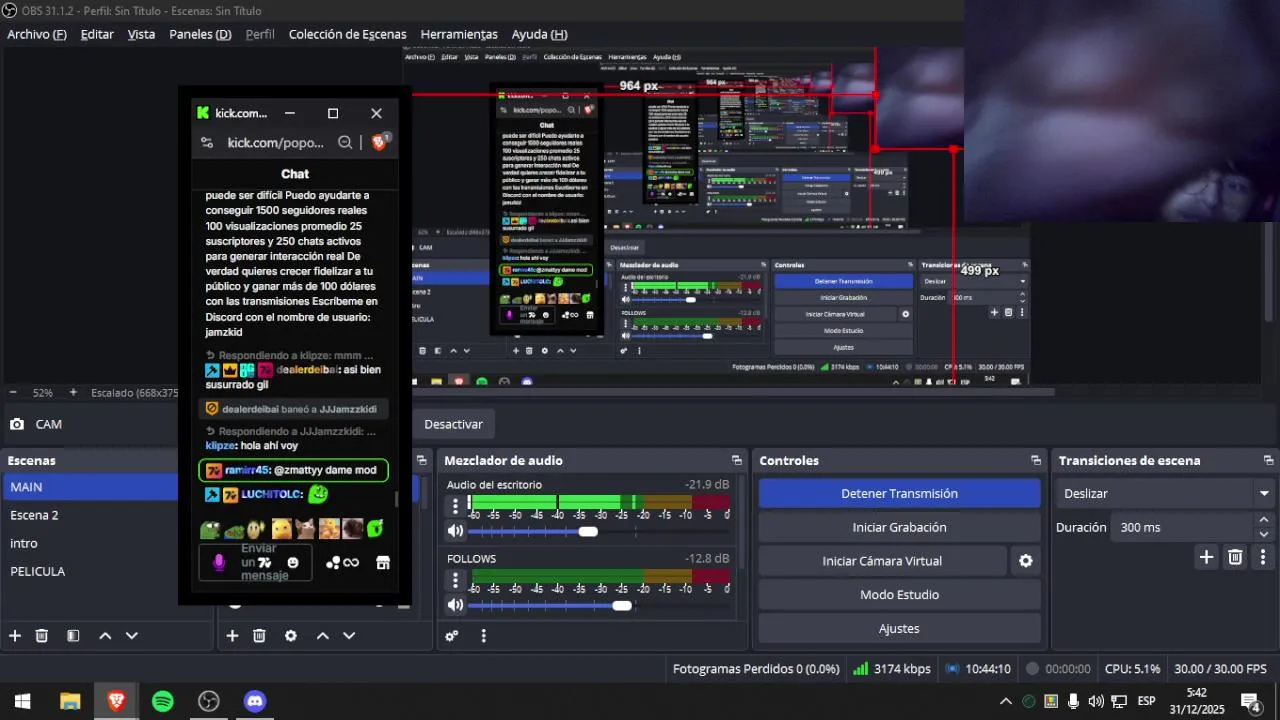Open options menu for Audio del escritorio
Screen dimensions: 1280x720
click(x=455, y=506)
